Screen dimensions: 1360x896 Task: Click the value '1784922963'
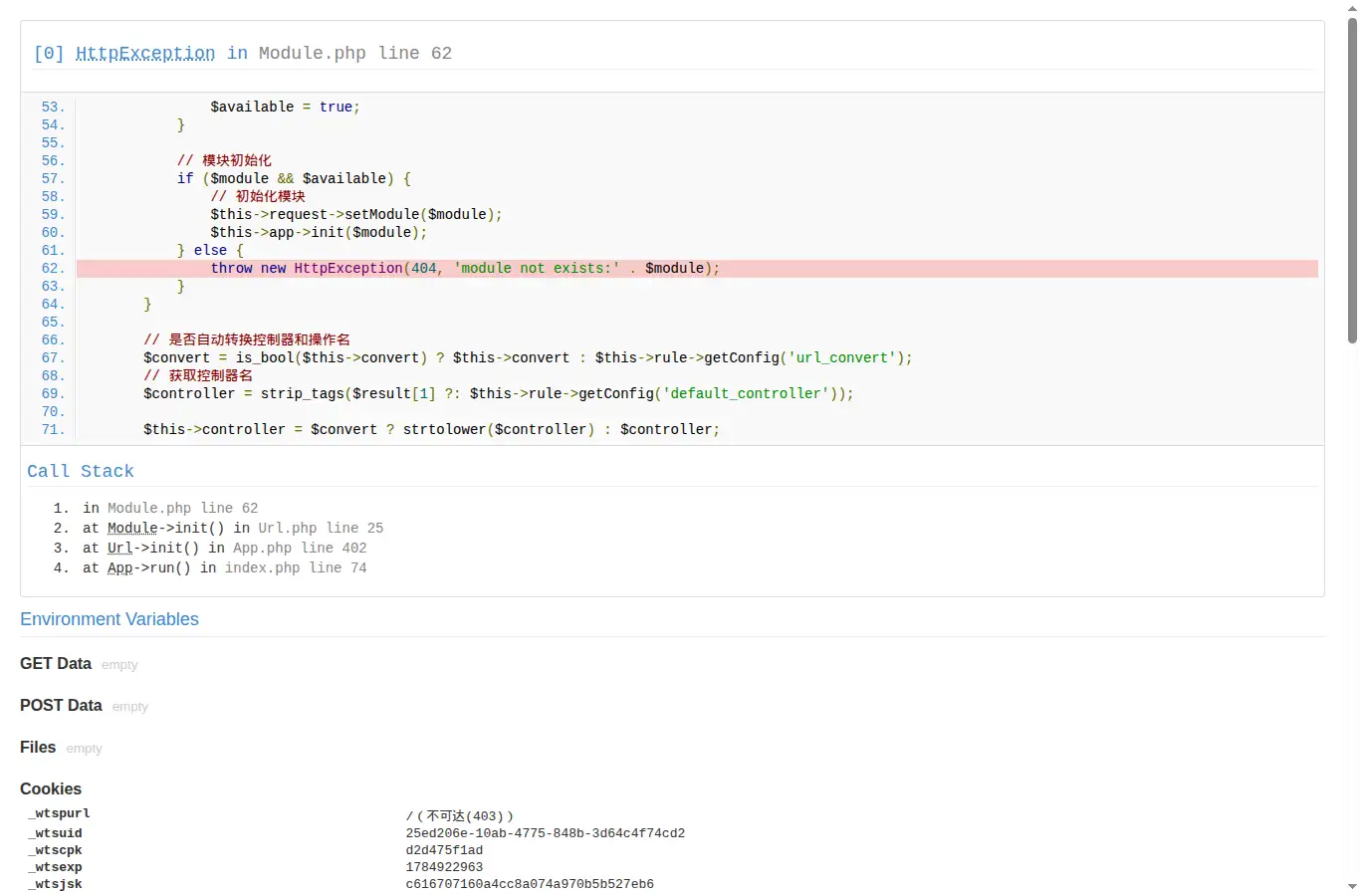coord(444,867)
